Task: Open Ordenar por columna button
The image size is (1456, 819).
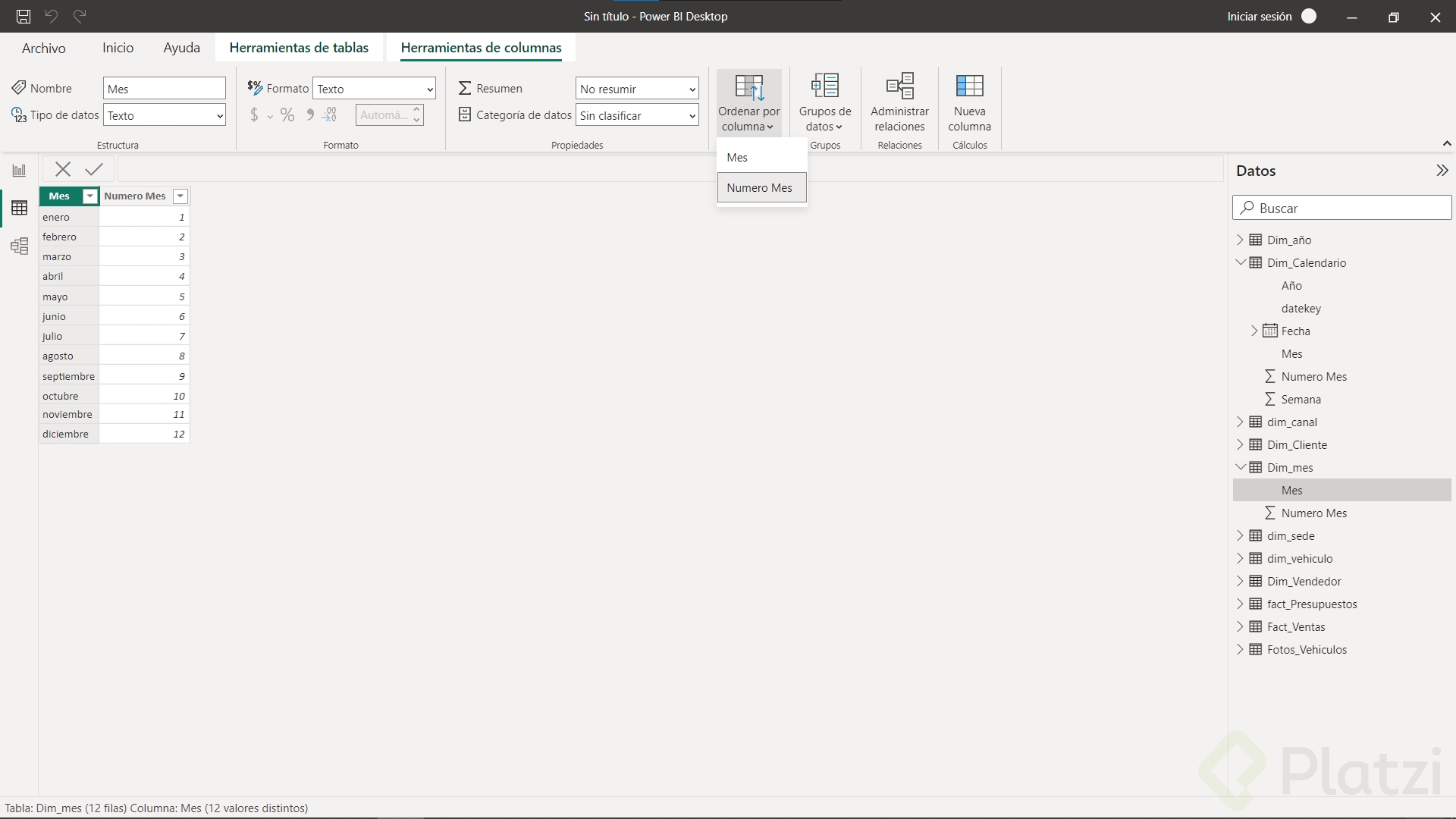Action: (748, 103)
